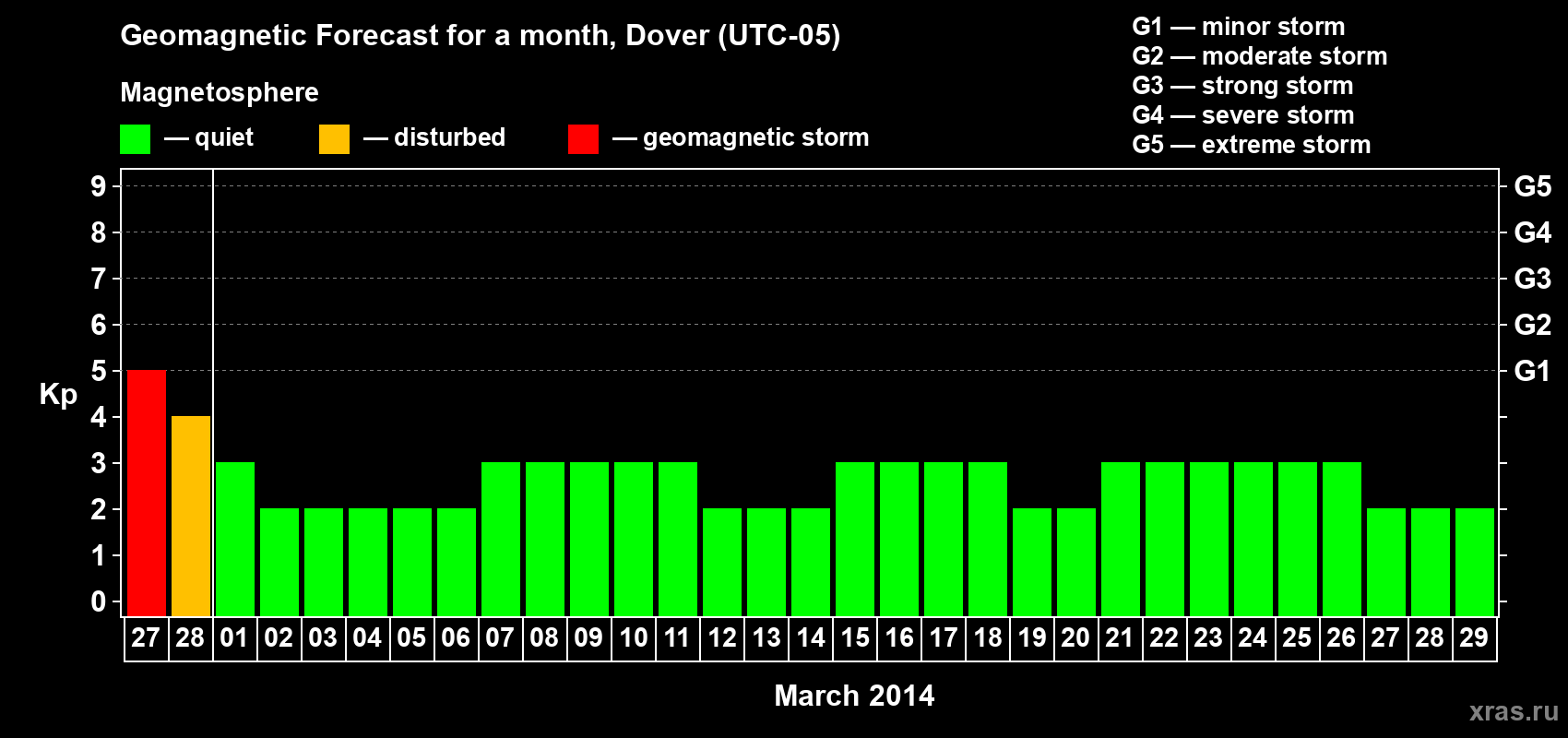Image resolution: width=1568 pixels, height=738 pixels.
Task: Click the green bar for March 01
Action: 235,539
